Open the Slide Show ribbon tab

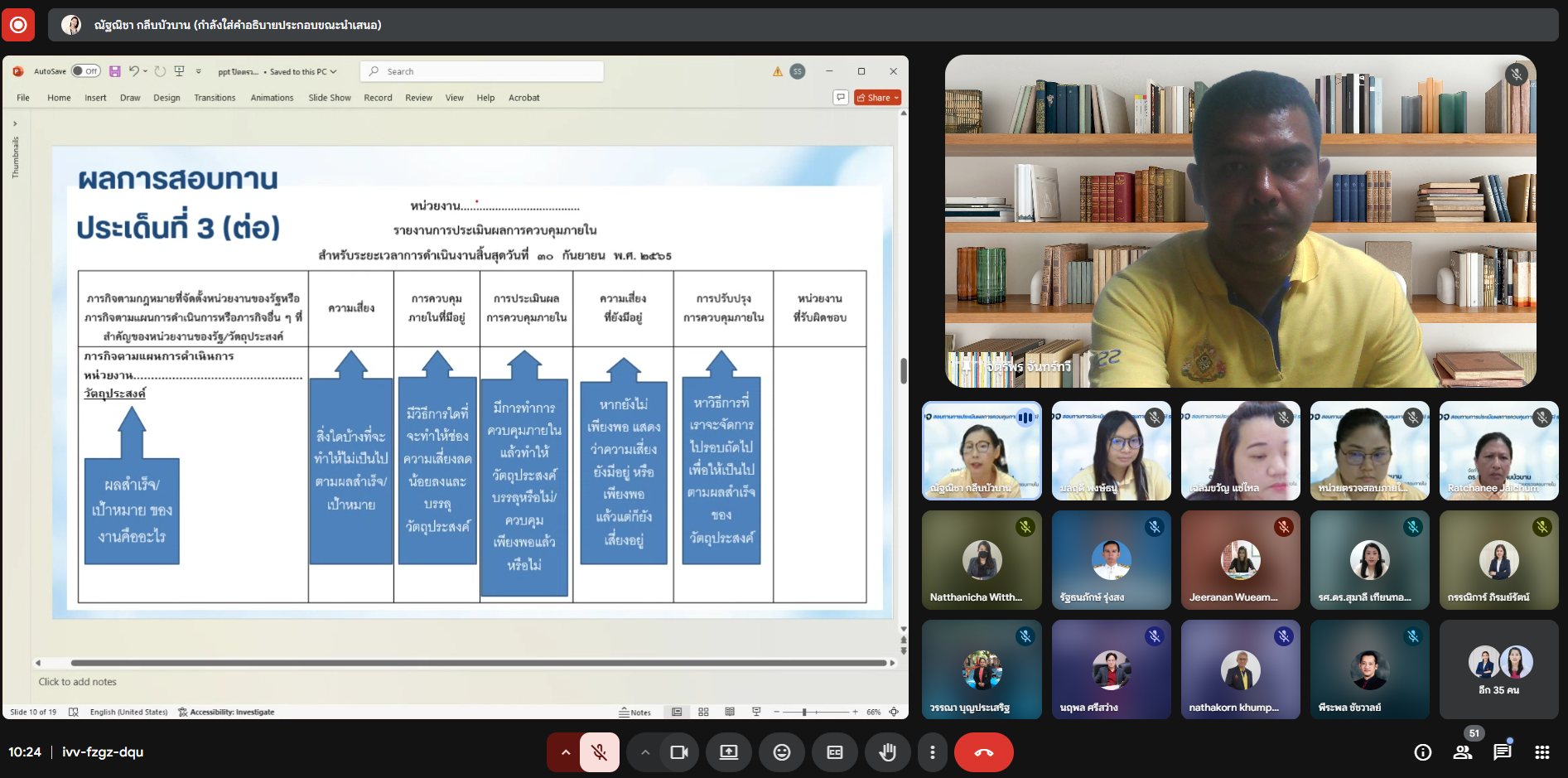(330, 98)
